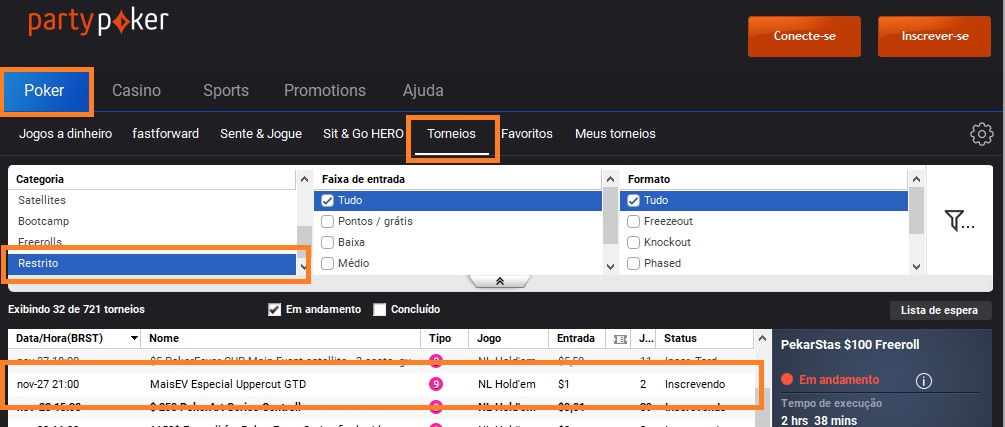Click Faixa de entrada scroll-up arrow
This screenshot has width=1005, height=427.
(610, 180)
